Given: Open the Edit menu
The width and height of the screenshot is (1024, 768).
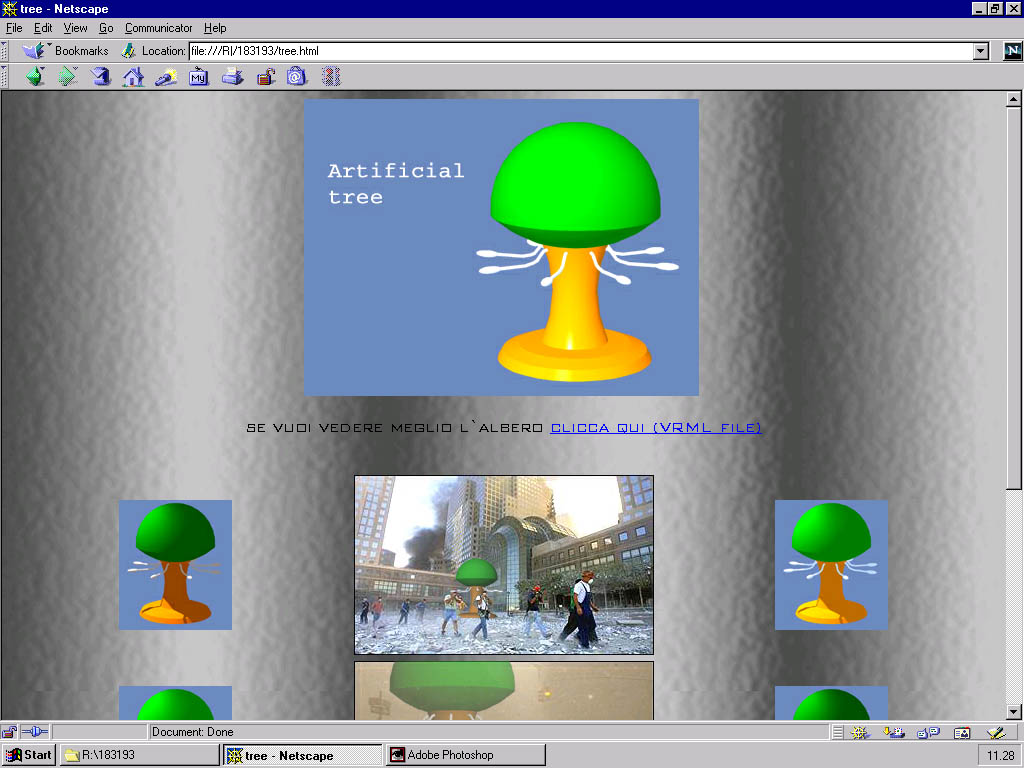Looking at the screenshot, I should (43, 28).
